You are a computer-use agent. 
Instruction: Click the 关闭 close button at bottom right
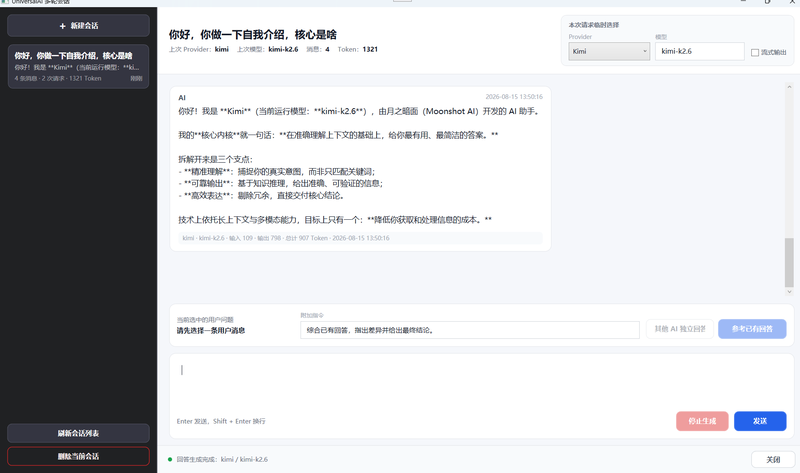click(x=773, y=459)
